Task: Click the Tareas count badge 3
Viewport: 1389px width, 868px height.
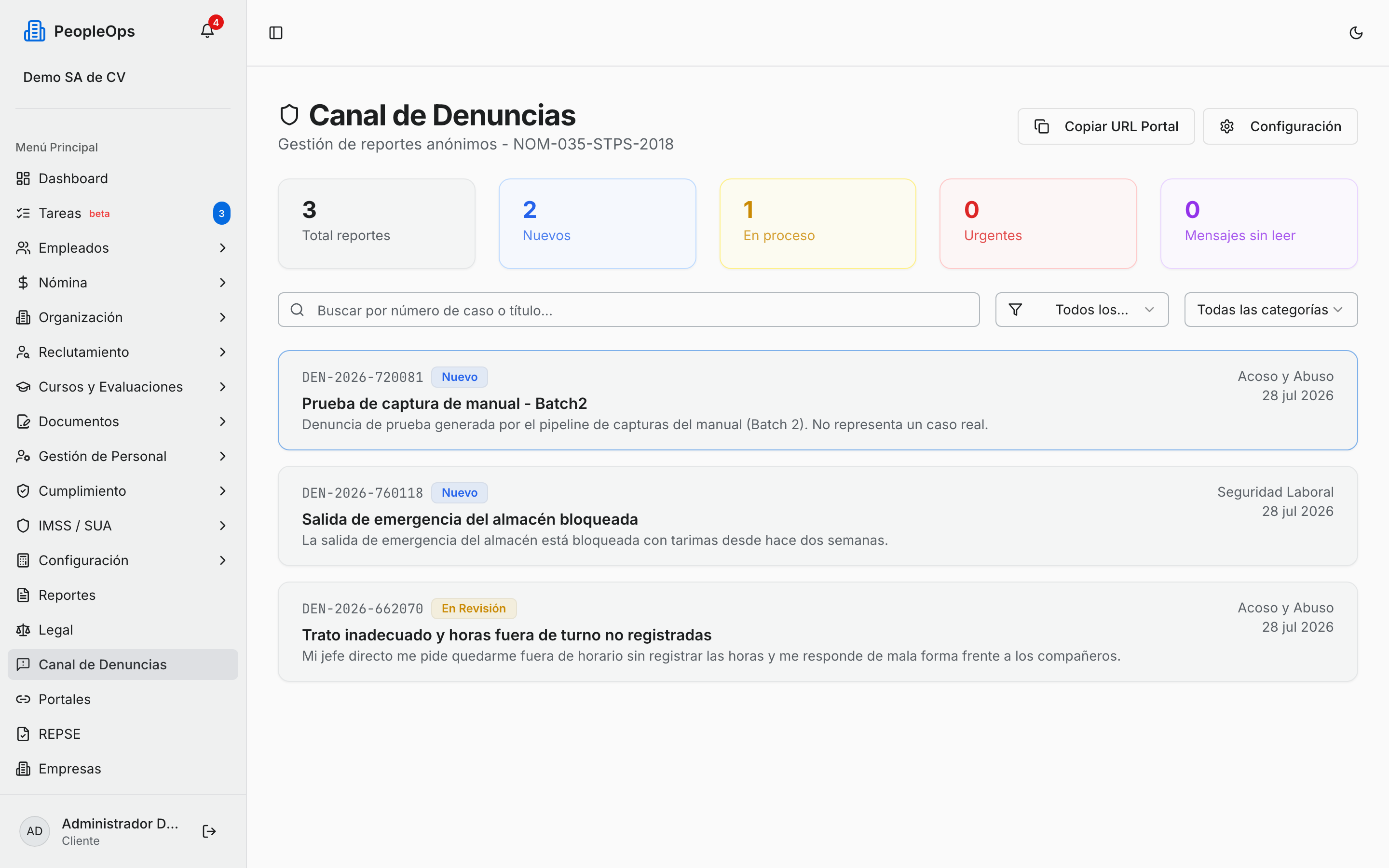Action: 221,214
